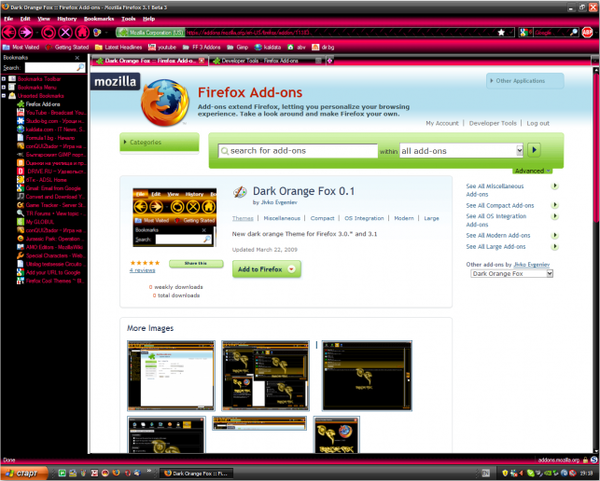Screen dimensions: 600x481
Task: Open the File menu
Action: coord(8,19)
